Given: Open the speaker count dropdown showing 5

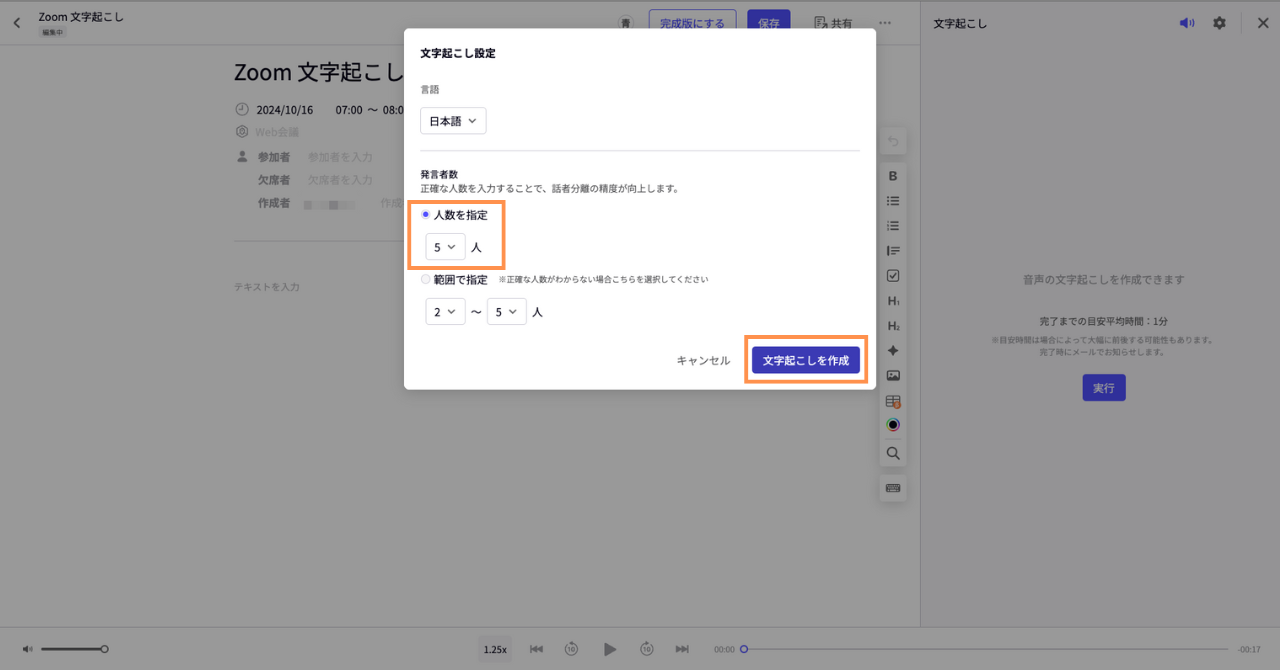Looking at the screenshot, I should [445, 247].
